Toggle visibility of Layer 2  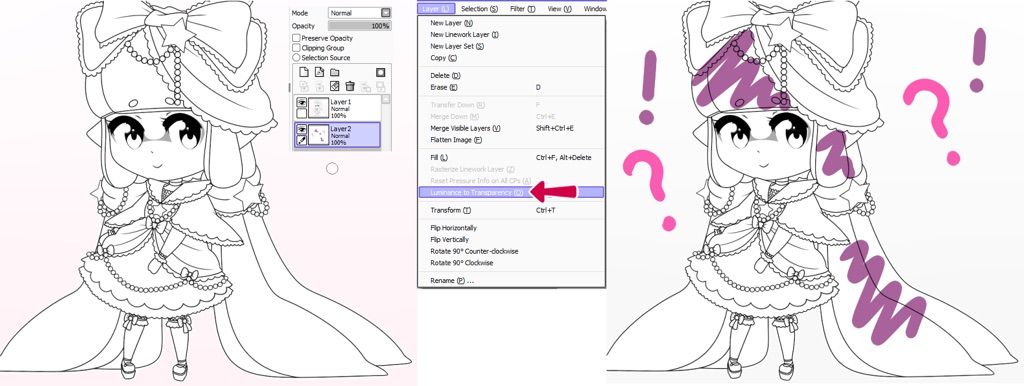click(x=301, y=129)
